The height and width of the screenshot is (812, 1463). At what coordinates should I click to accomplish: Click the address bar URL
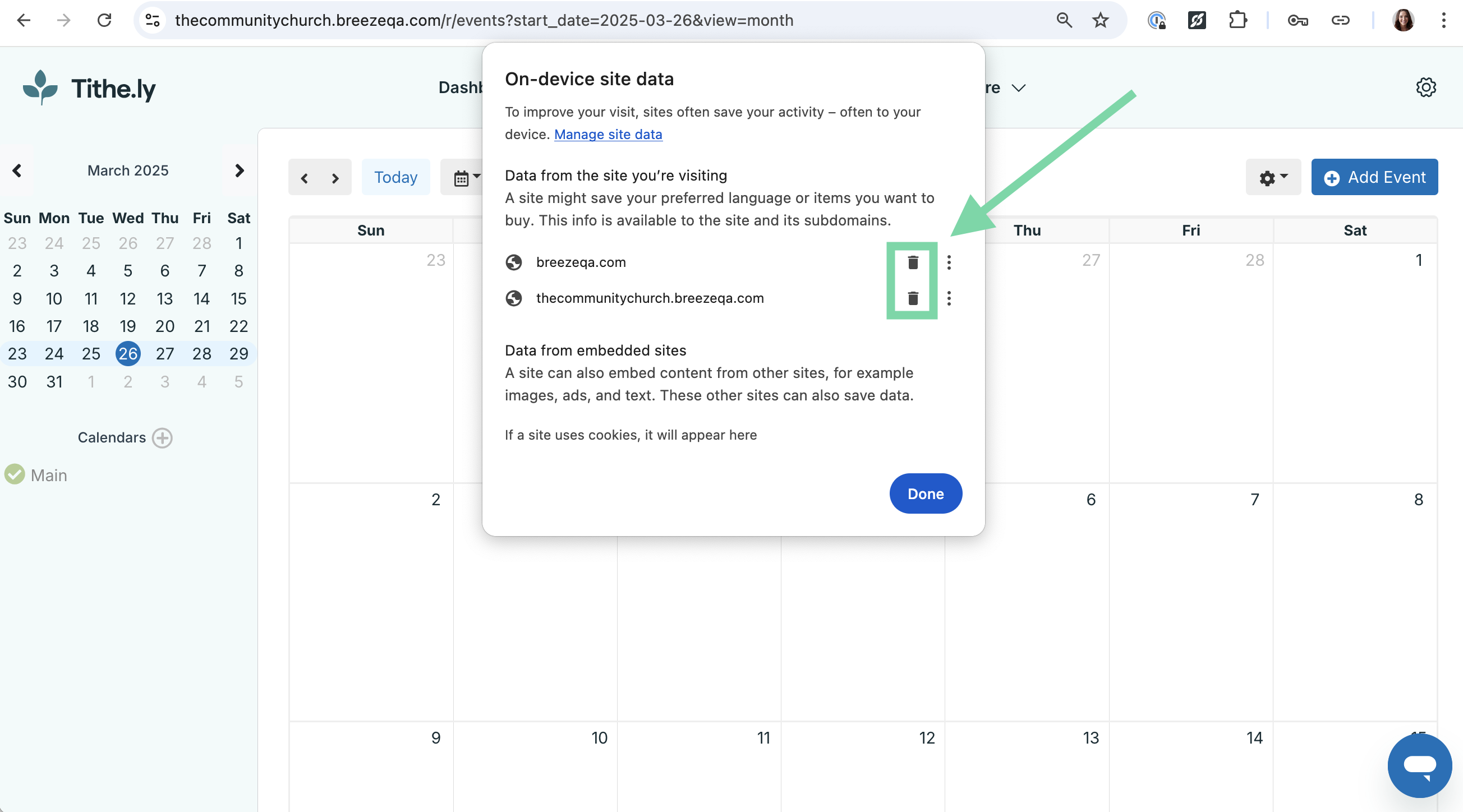click(x=484, y=20)
